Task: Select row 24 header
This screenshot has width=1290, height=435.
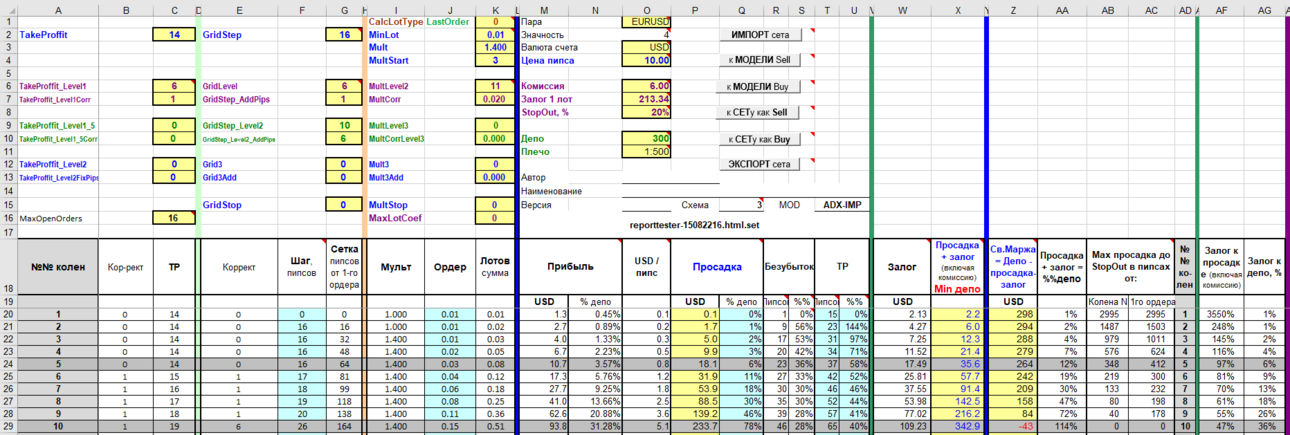Action: point(7,366)
